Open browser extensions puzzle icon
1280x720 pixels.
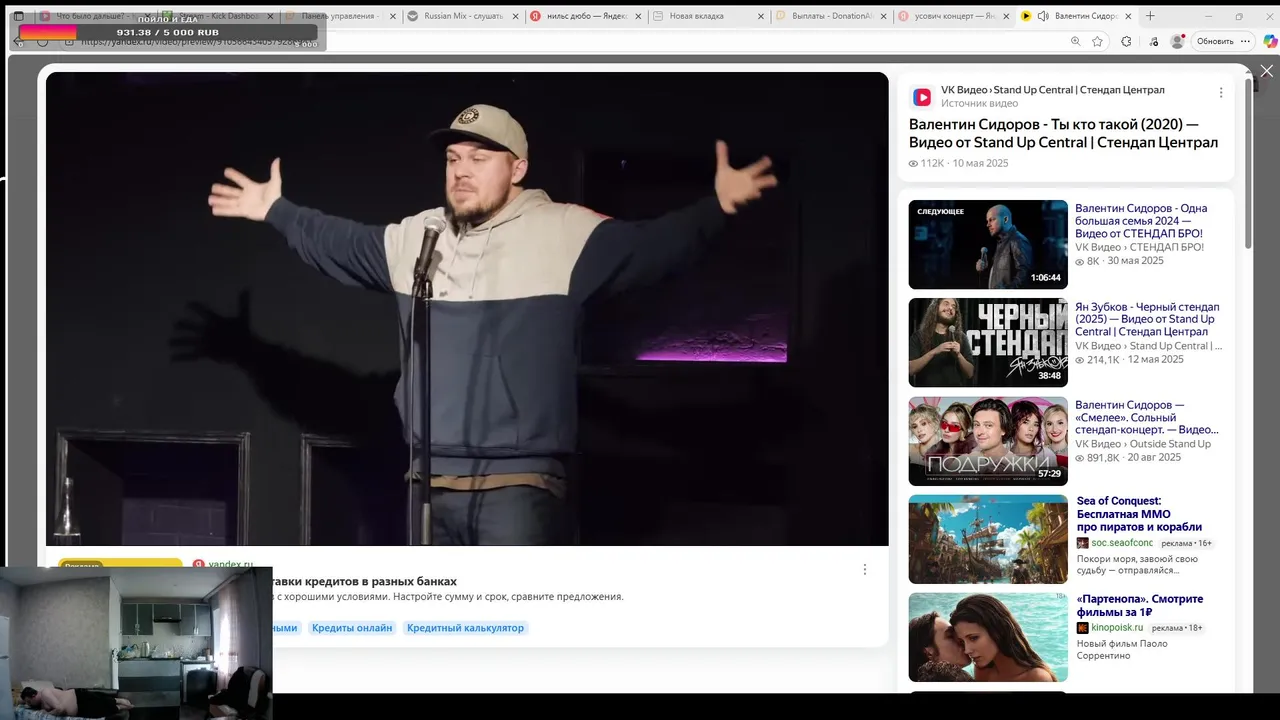coord(1127,41)
